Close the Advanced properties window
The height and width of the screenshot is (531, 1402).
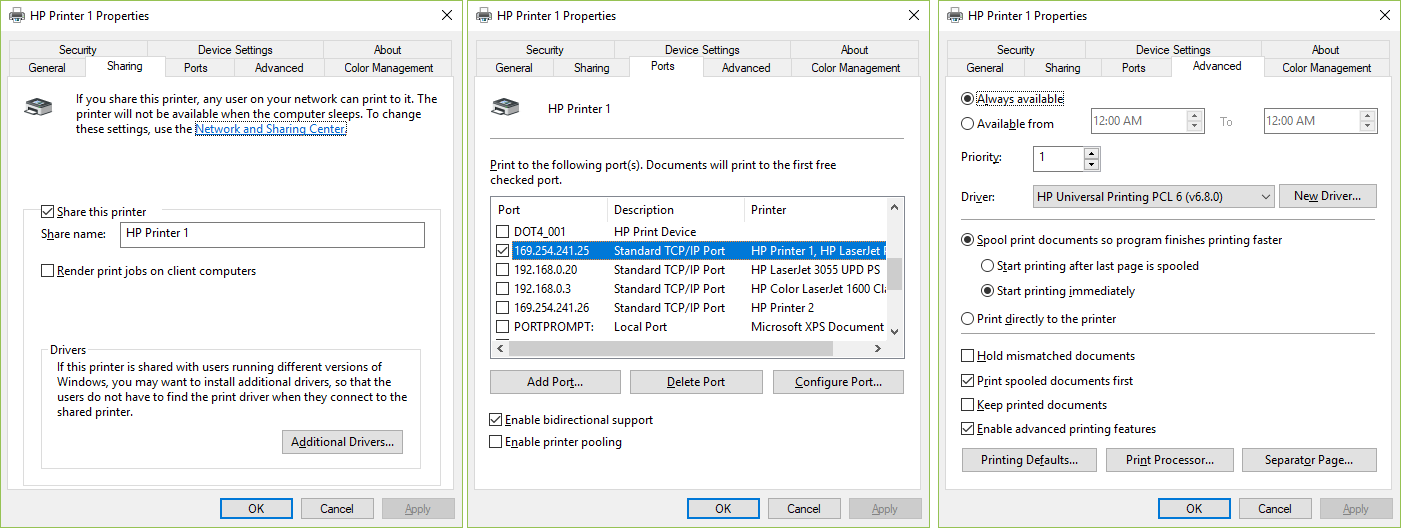pyautogui.click(x=1384, y=15)
